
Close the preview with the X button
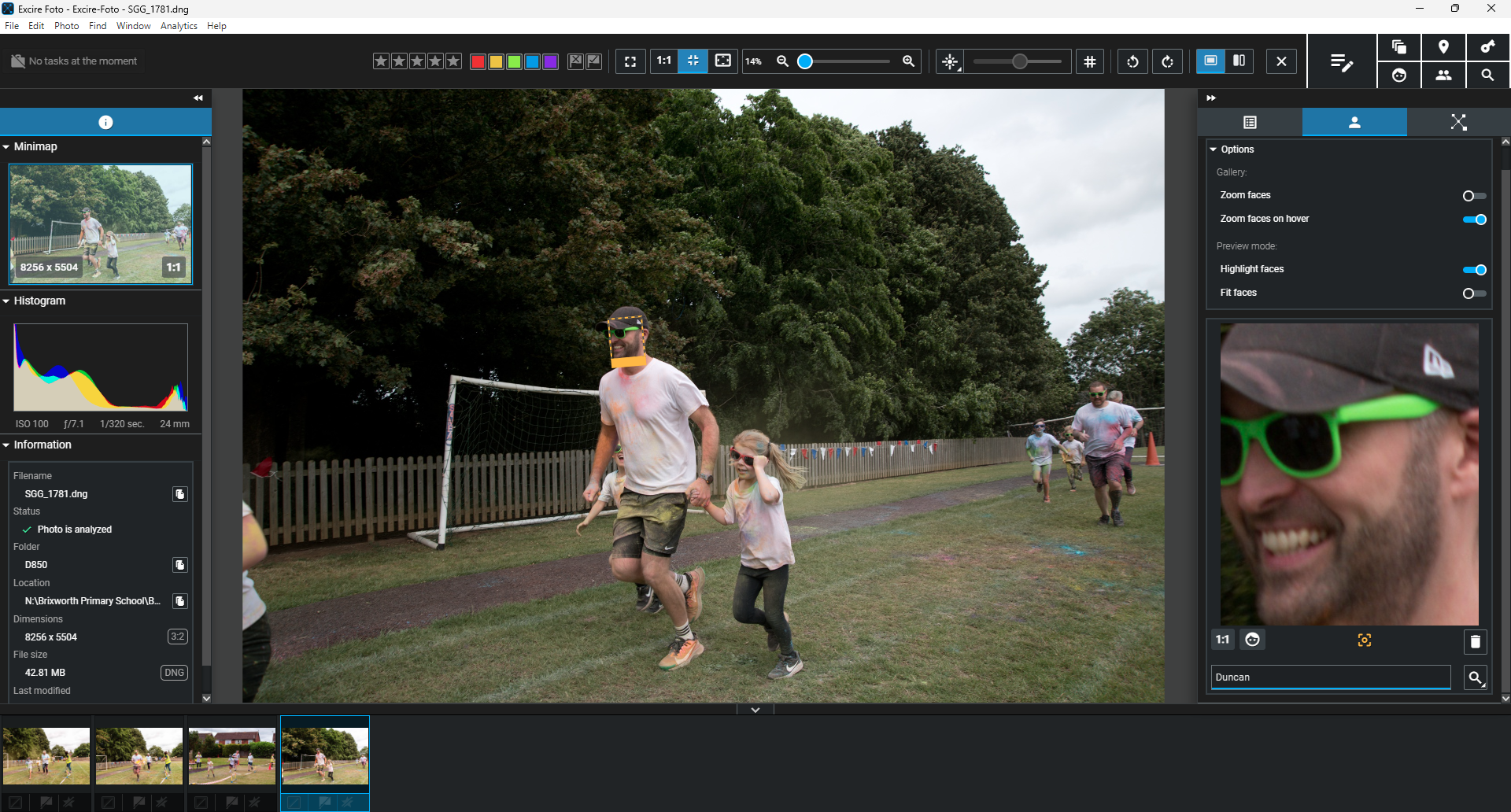[x=1281, y=61]
